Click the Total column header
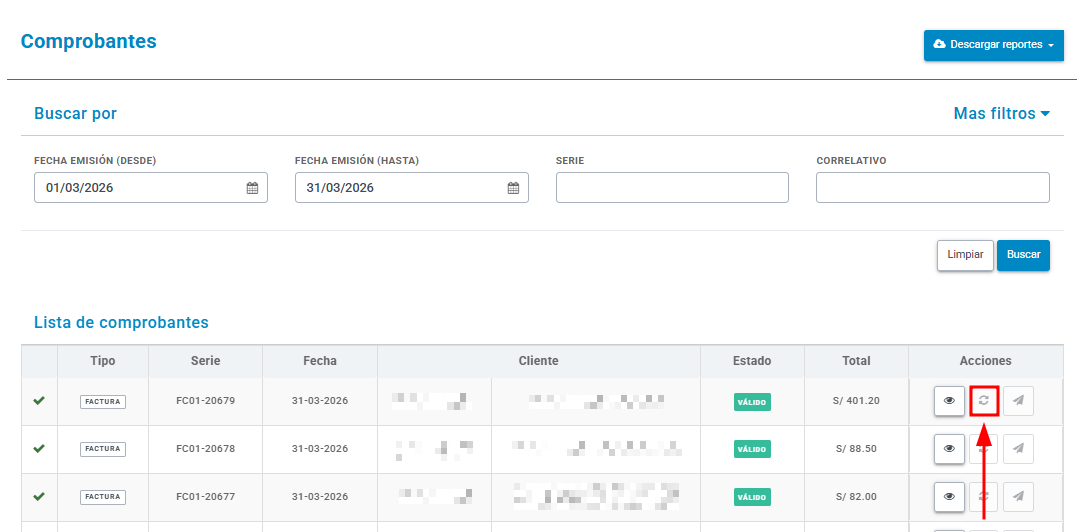The width and height of the screenshot is (1085, 532). [856, 360]
